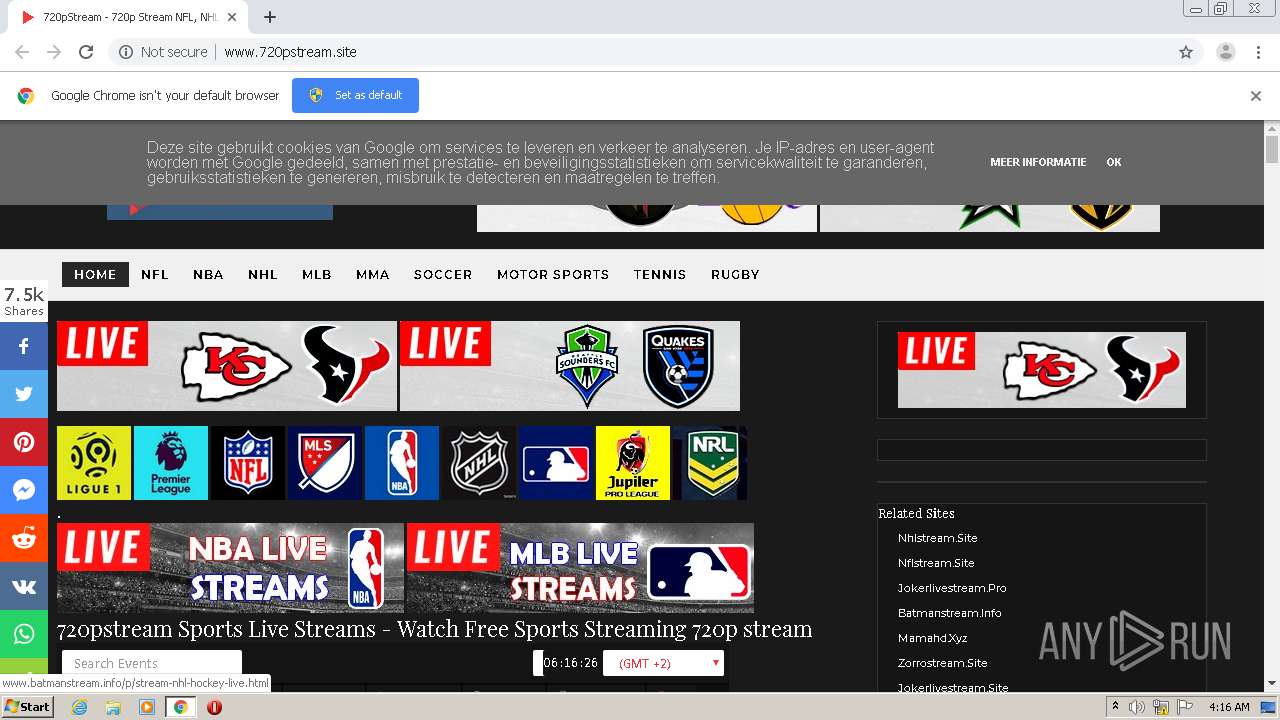
Task: Open a new Chrome tab
Action: (270, 17)
